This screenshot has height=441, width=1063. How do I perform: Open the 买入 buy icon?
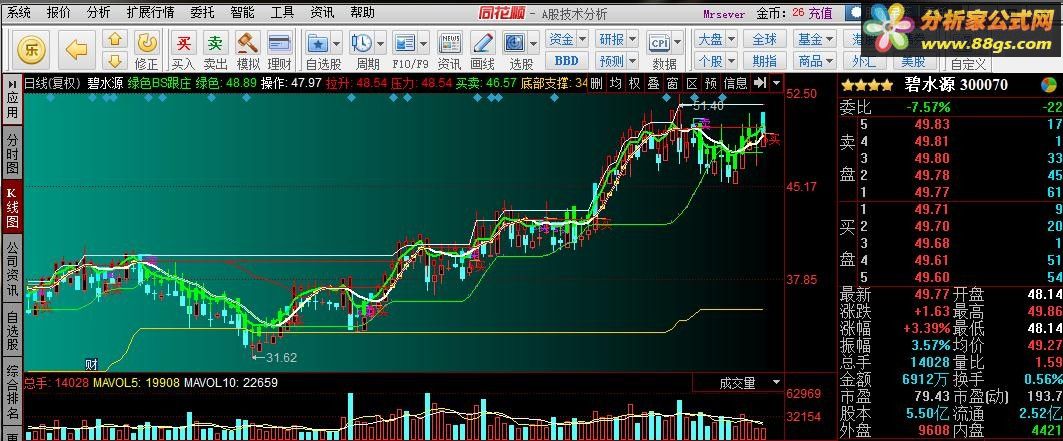coord(183,43)
